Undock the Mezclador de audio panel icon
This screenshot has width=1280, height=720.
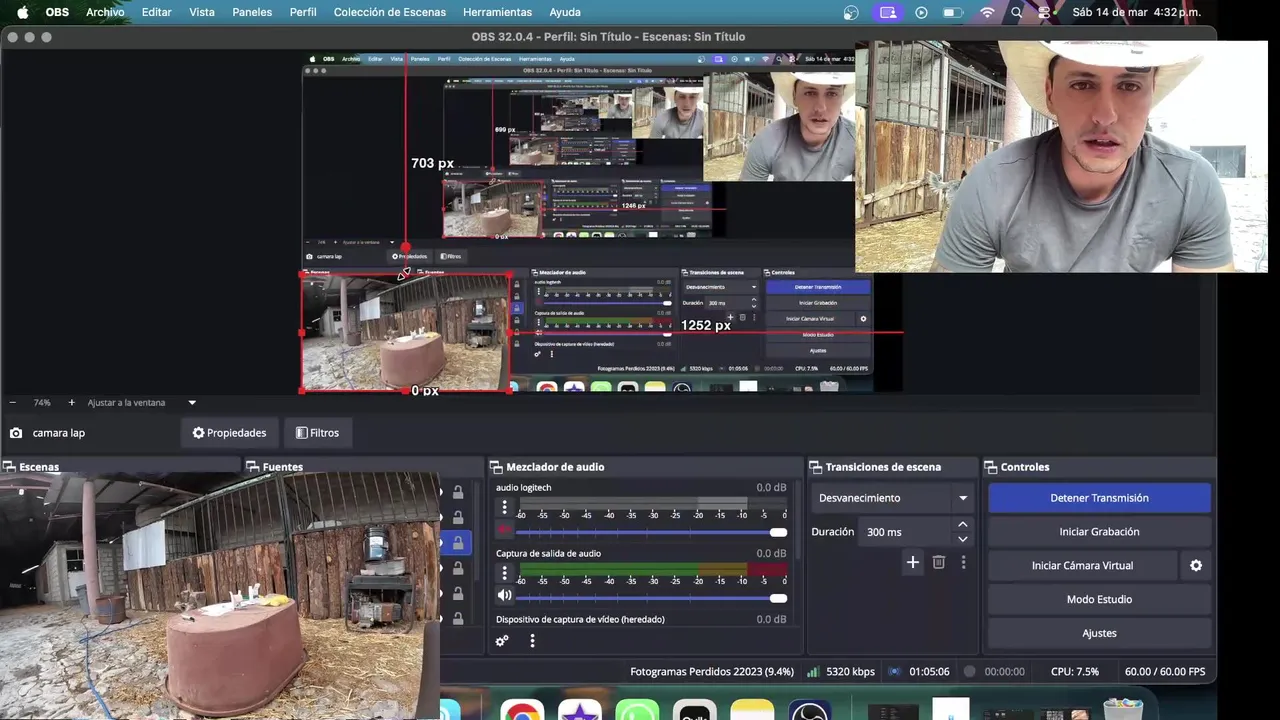(x=495, y=467)
